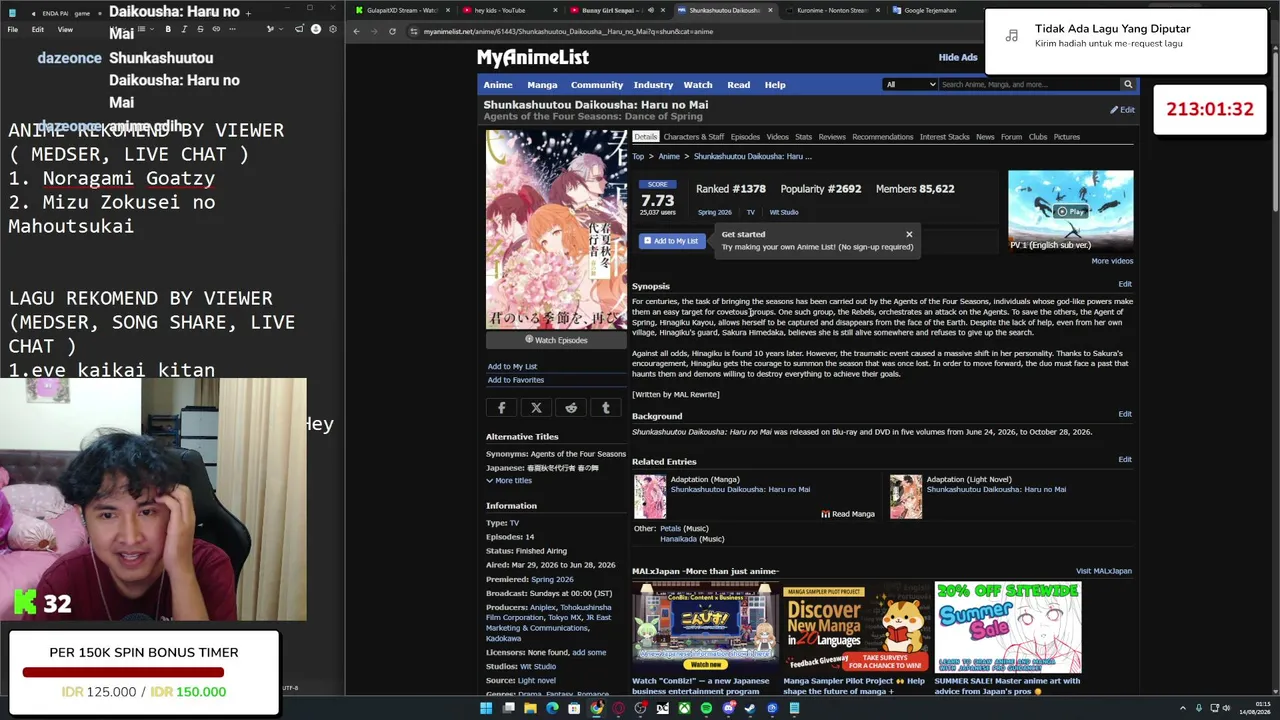The image size is (1280, 720).
Task: Open the Windows Start menu
Action: [486, 708]
